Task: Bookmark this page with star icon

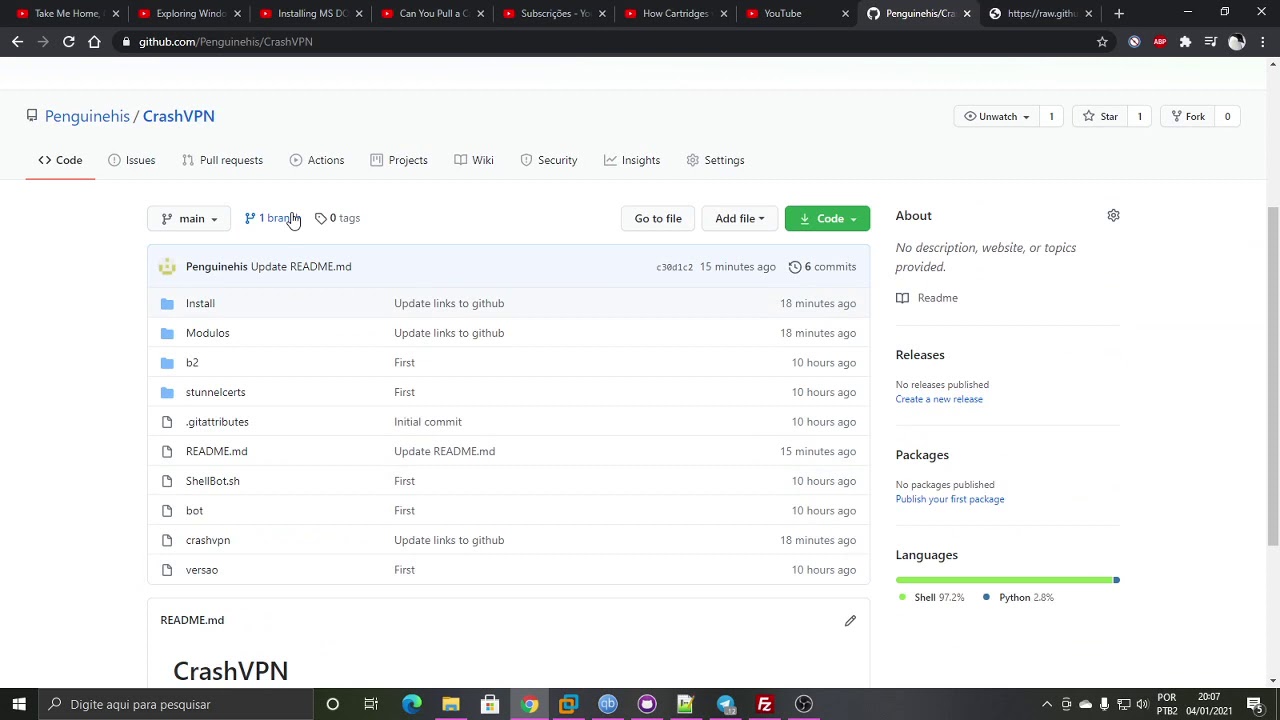Action: 1102,42
